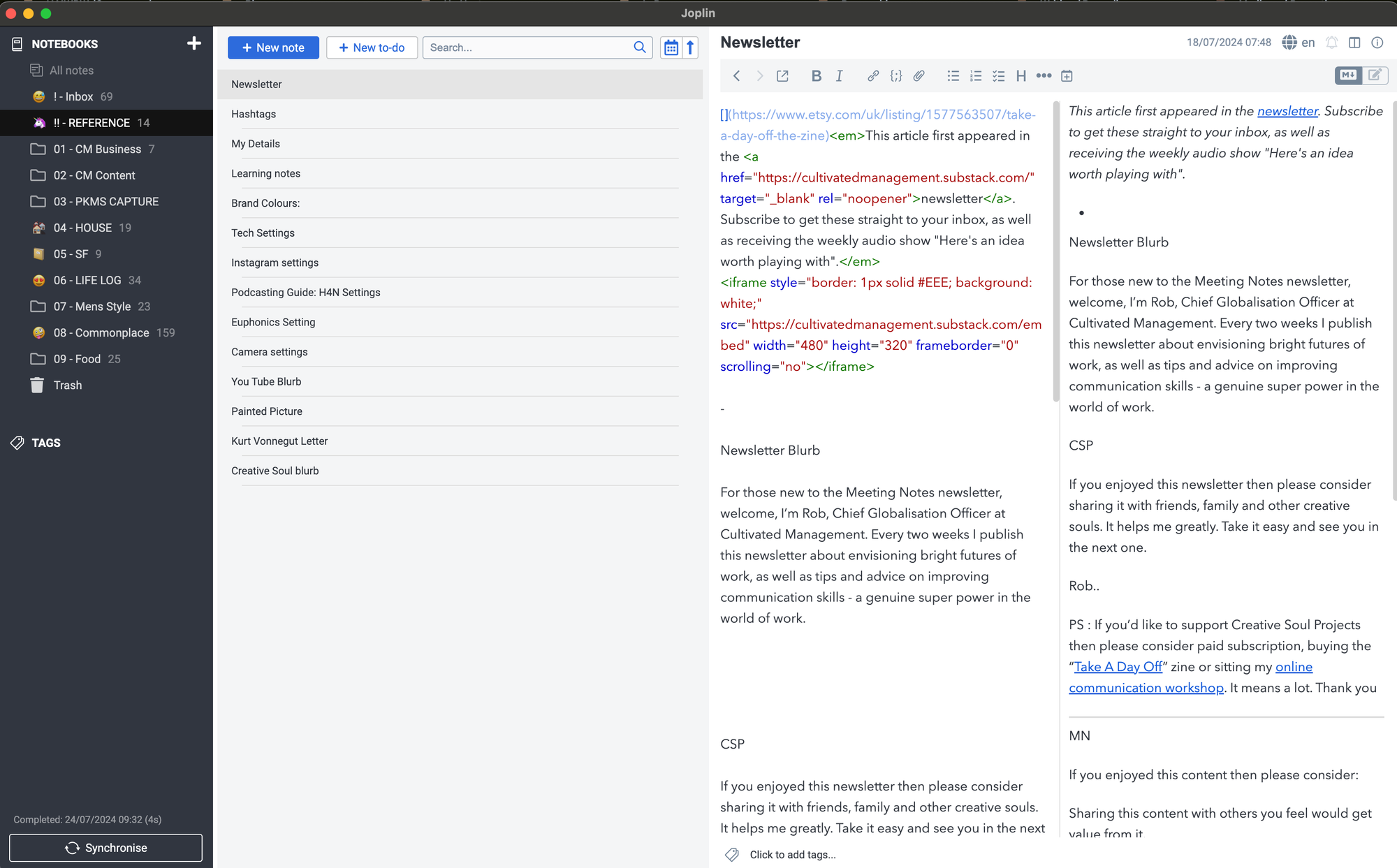Toggle the editor layout view
The width and height of the screenshot is (1397, 868).
pyautogui.click(x=1356, y=42)
